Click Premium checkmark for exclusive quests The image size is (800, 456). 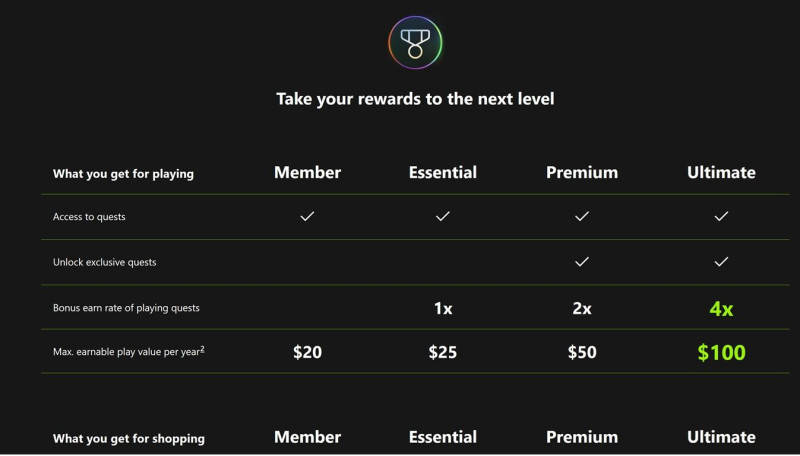pos(582,262)
